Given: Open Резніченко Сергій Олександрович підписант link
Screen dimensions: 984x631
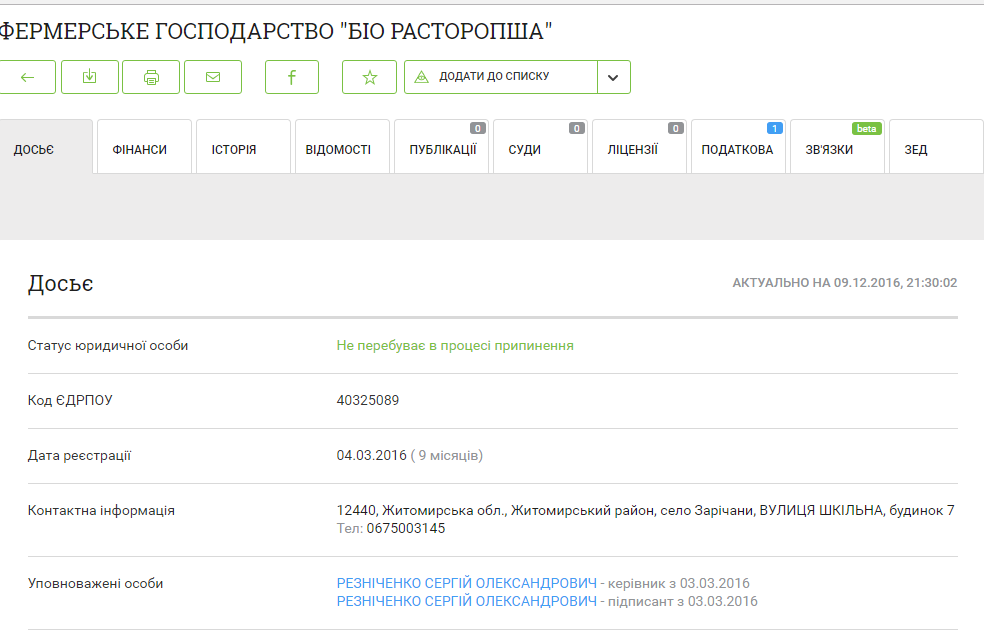Looking at the screenshot, I should pos(467,601).
